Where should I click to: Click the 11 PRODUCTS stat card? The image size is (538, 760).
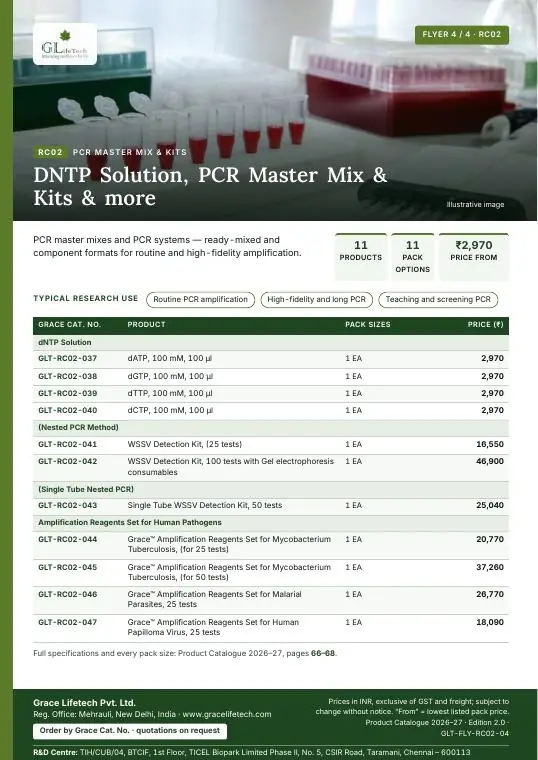pos(361,256)
